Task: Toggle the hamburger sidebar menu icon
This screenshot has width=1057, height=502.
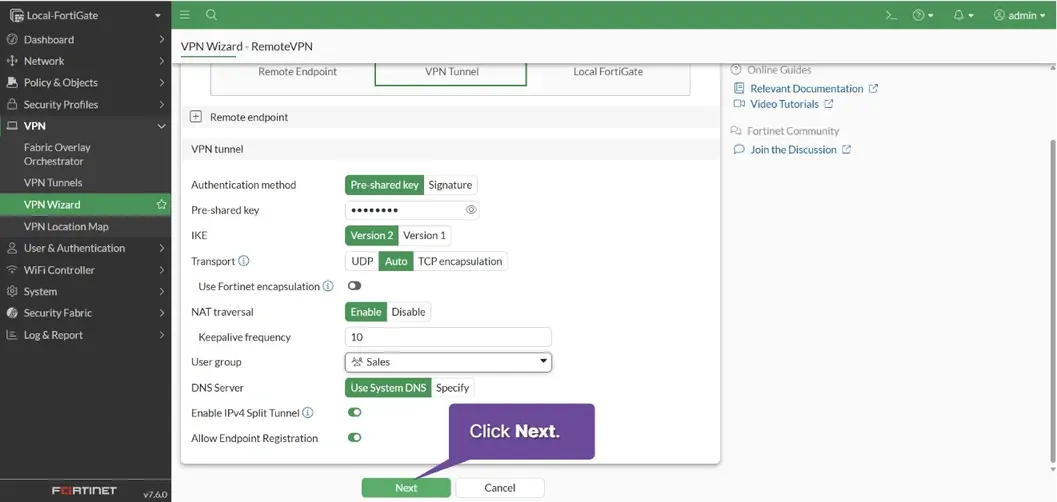Action: tap(185, 15)
